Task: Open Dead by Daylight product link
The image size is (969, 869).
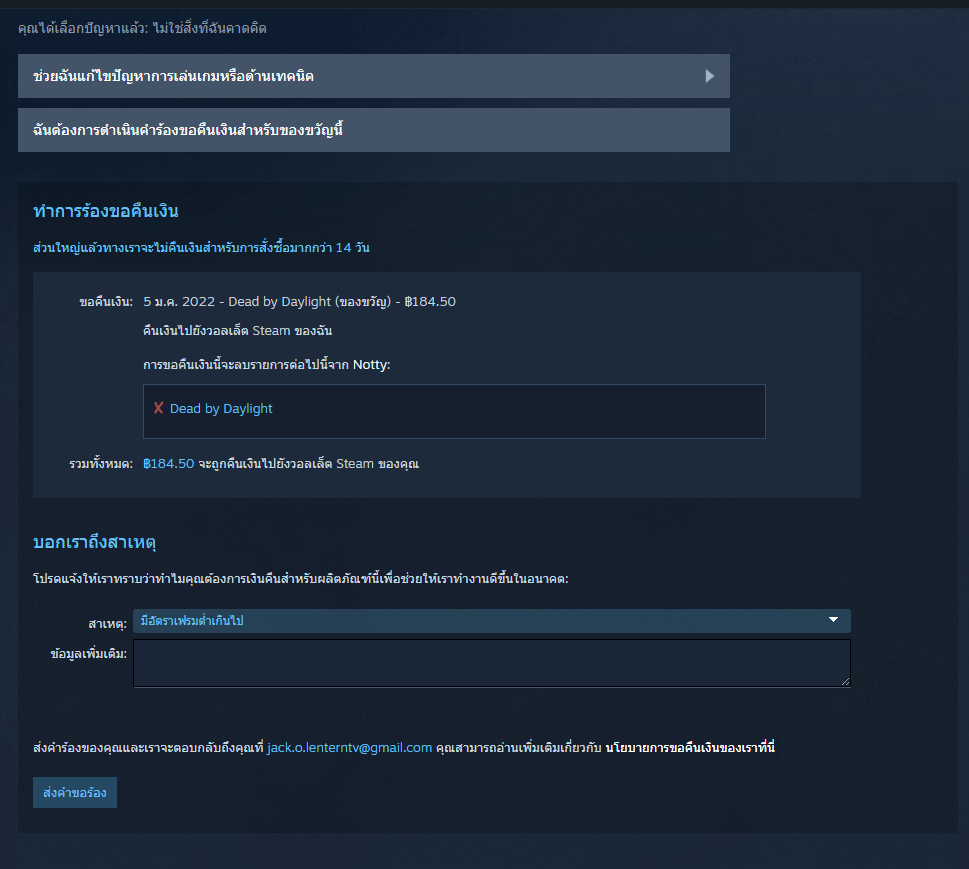Action: coord(221,409)
